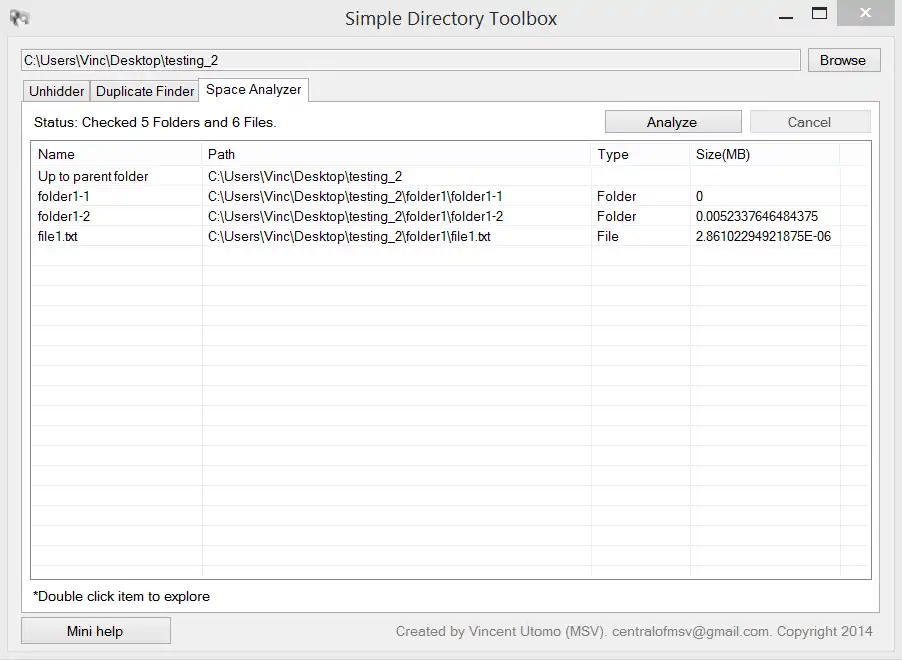Click the Browse button
The height and width of the screenshot is (660, 902).
843,60
